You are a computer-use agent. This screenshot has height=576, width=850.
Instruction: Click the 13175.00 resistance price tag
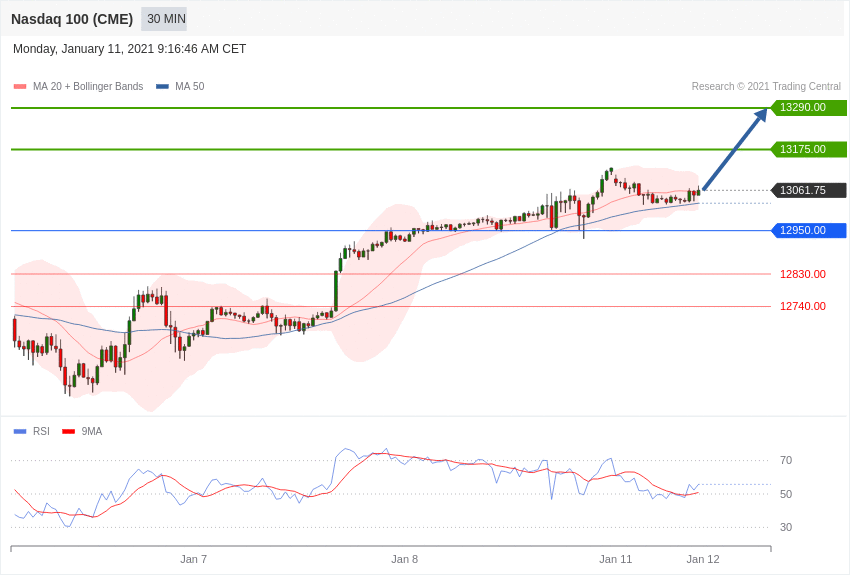click(808, 149)
